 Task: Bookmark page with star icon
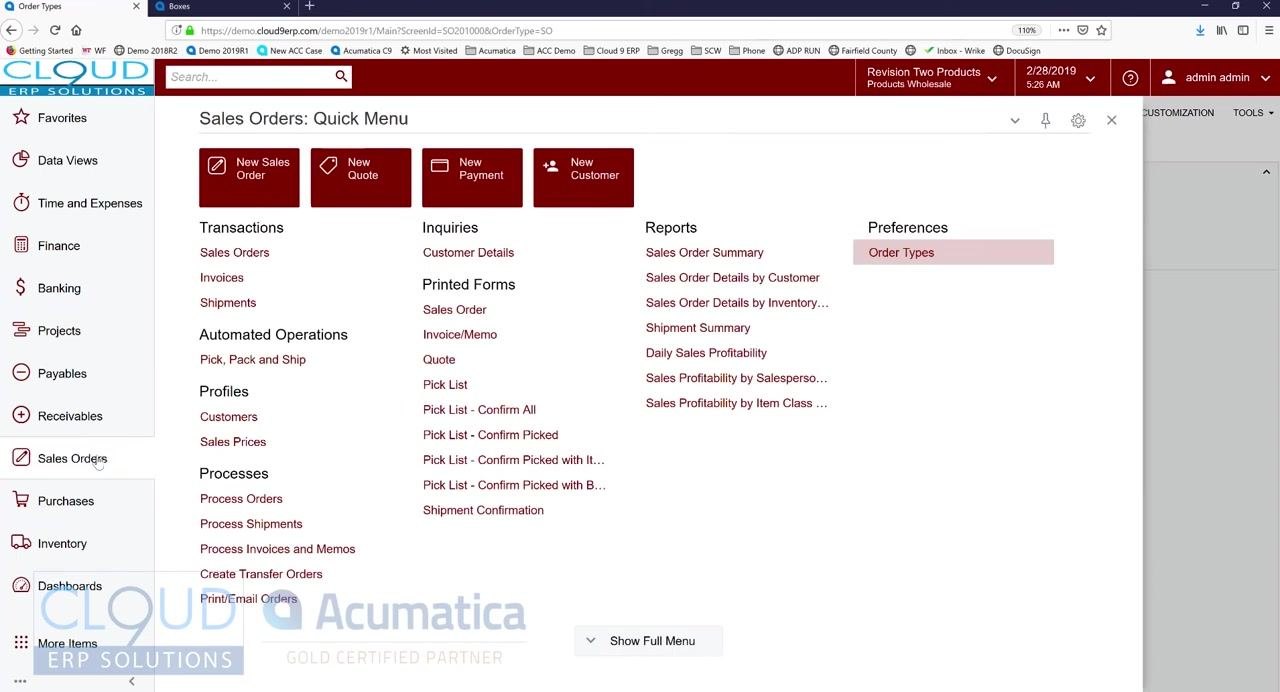point(1101,30)
